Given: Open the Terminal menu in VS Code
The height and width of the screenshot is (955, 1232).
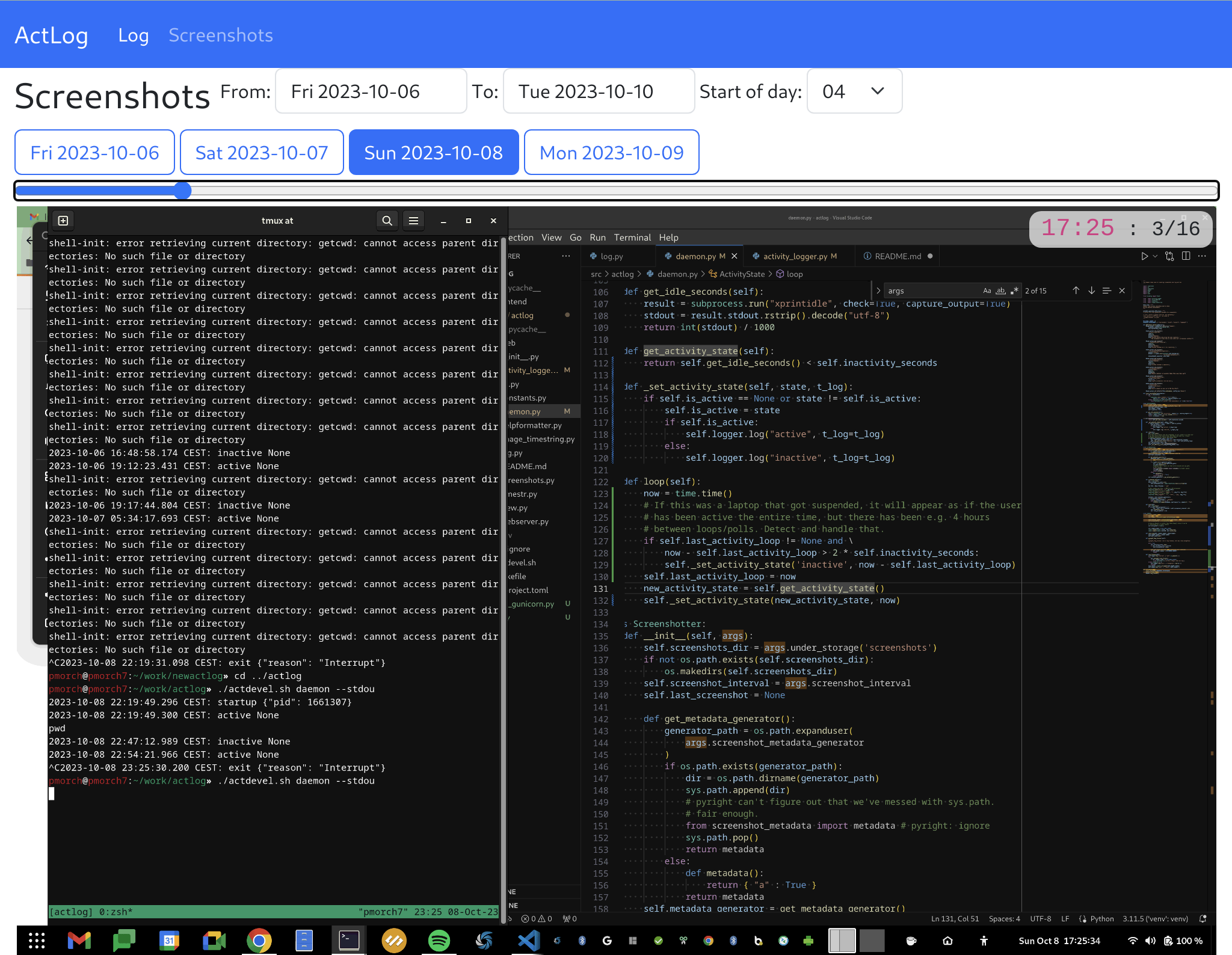Looking at the screenshot, I should point(632,237).
